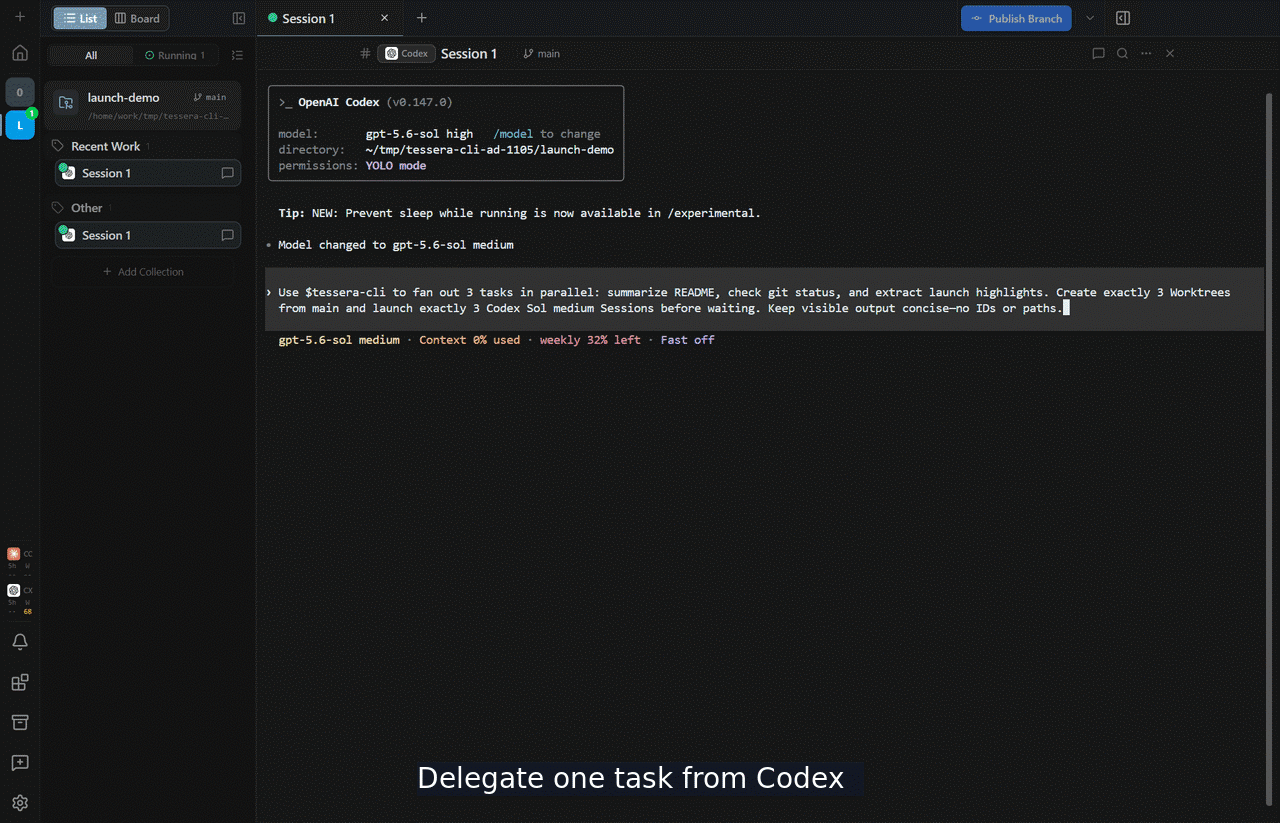The height and width of the screenshot is (823, 1280).
Task: Search within the session
Action: pyautogui.click(x=1122, y=53)
